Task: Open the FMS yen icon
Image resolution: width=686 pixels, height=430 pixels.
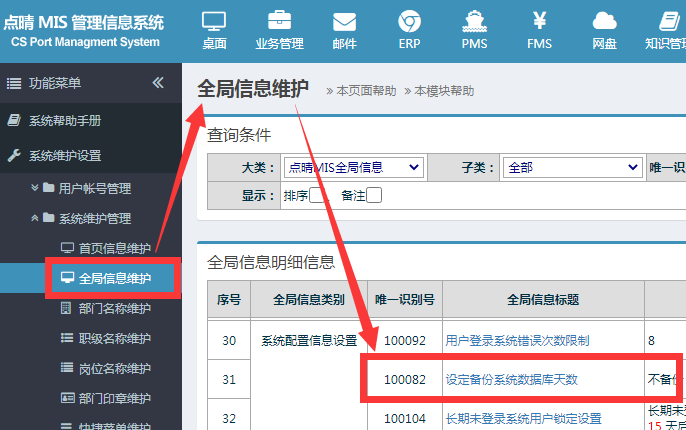Action: point(539,29)
